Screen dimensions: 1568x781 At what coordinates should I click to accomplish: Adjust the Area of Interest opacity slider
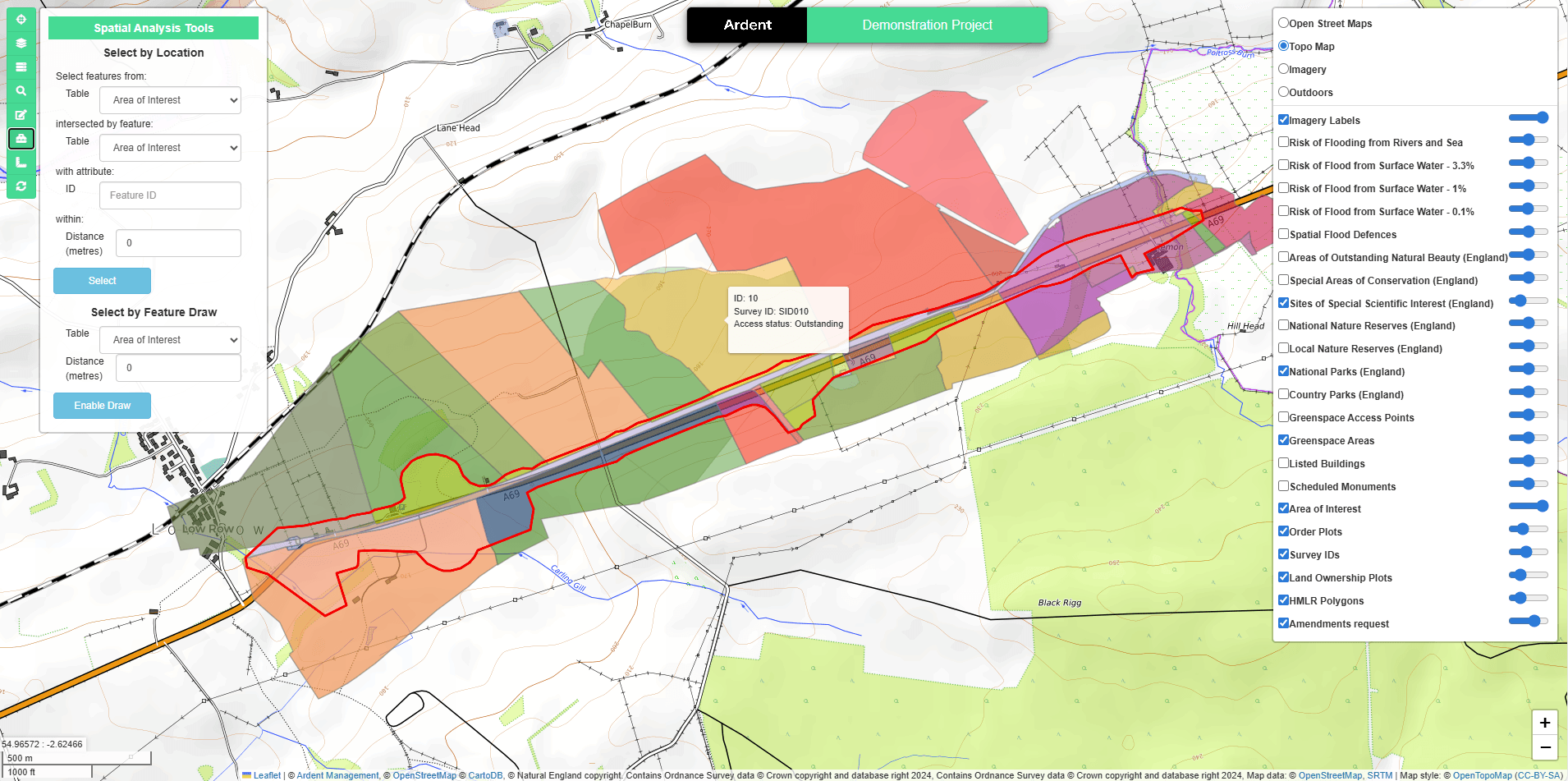[x=1529, y=506]
